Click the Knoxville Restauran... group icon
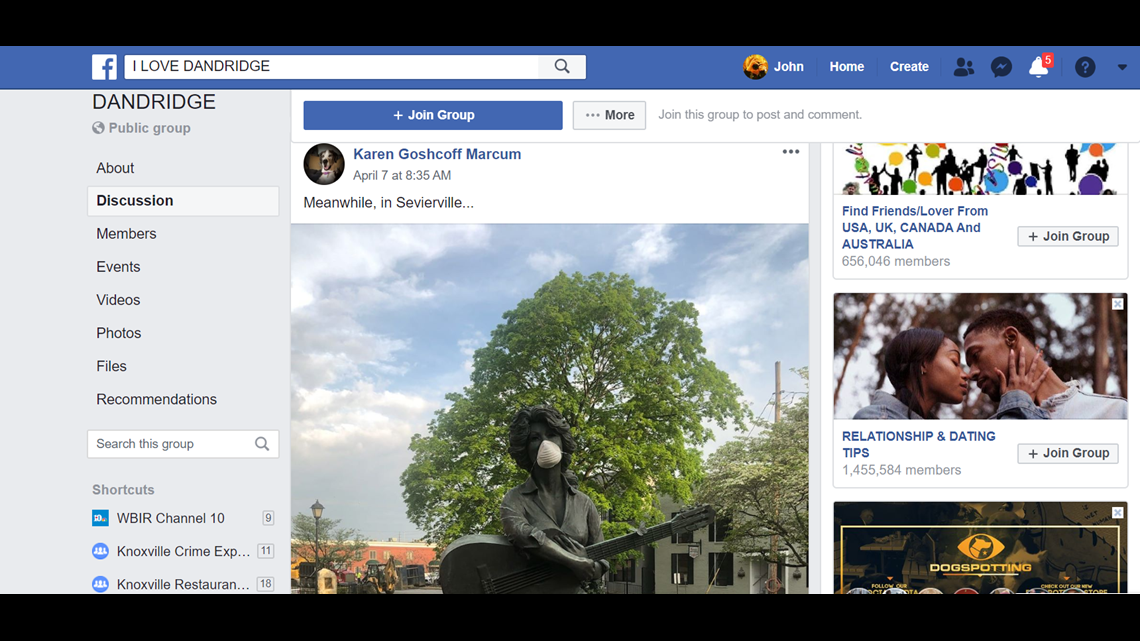 pos(100,584)
